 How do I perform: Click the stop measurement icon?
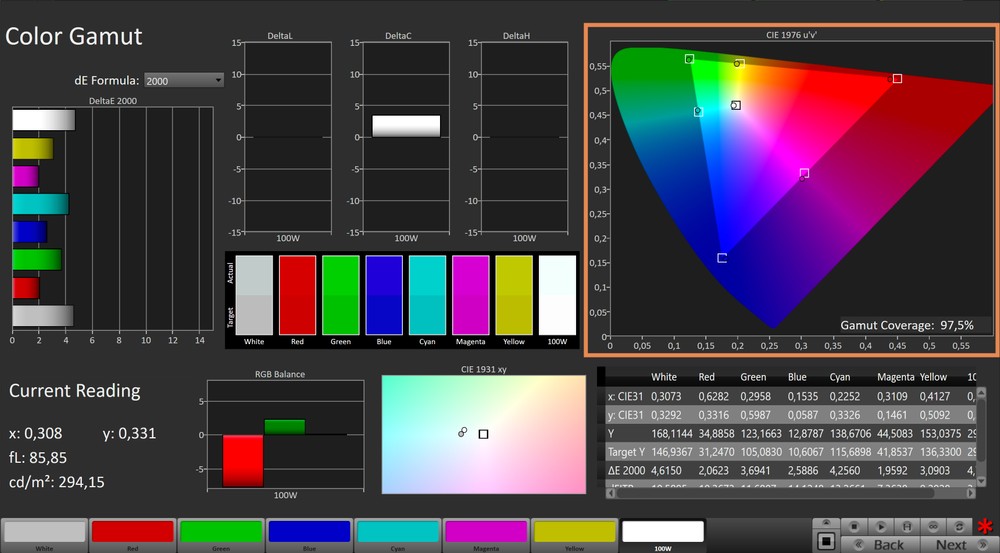(x=854, y=527)
